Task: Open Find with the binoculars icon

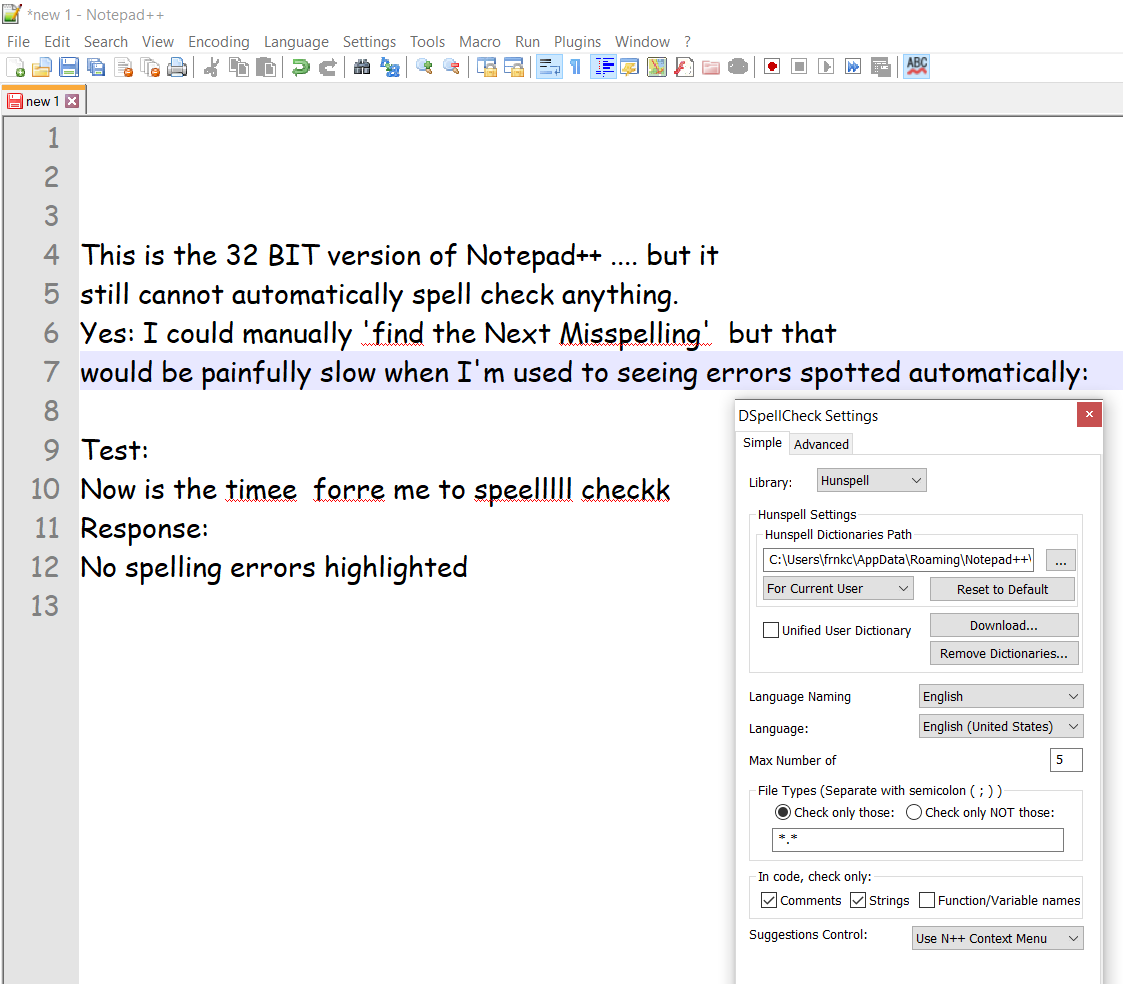Action: coord(362,67)
